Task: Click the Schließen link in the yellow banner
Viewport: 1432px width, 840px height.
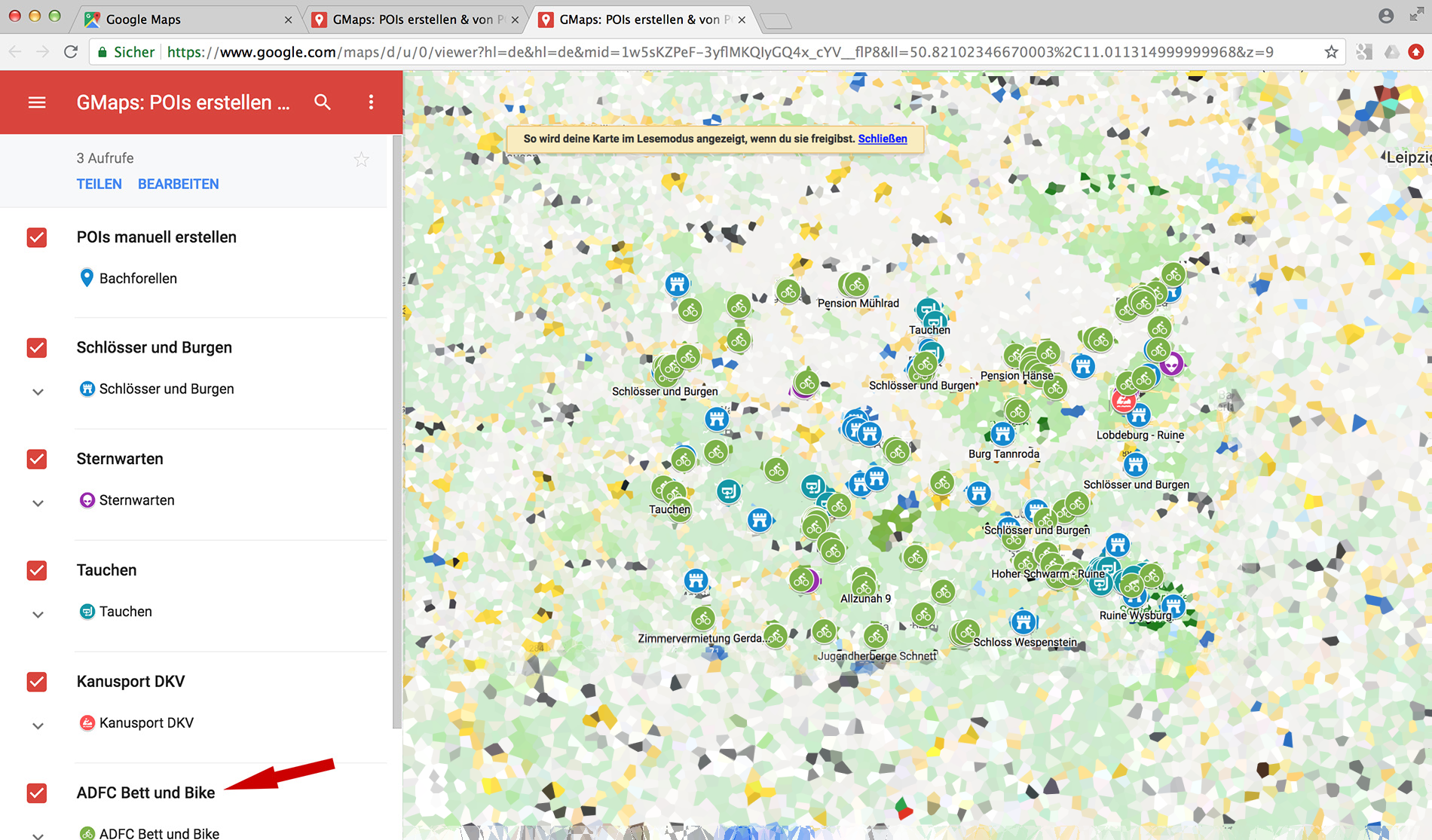Action: 882,139
